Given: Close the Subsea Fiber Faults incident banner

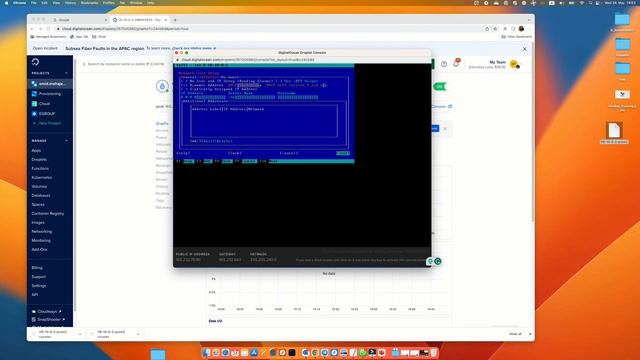Looking at the screenshot, I should click(524, 49).
